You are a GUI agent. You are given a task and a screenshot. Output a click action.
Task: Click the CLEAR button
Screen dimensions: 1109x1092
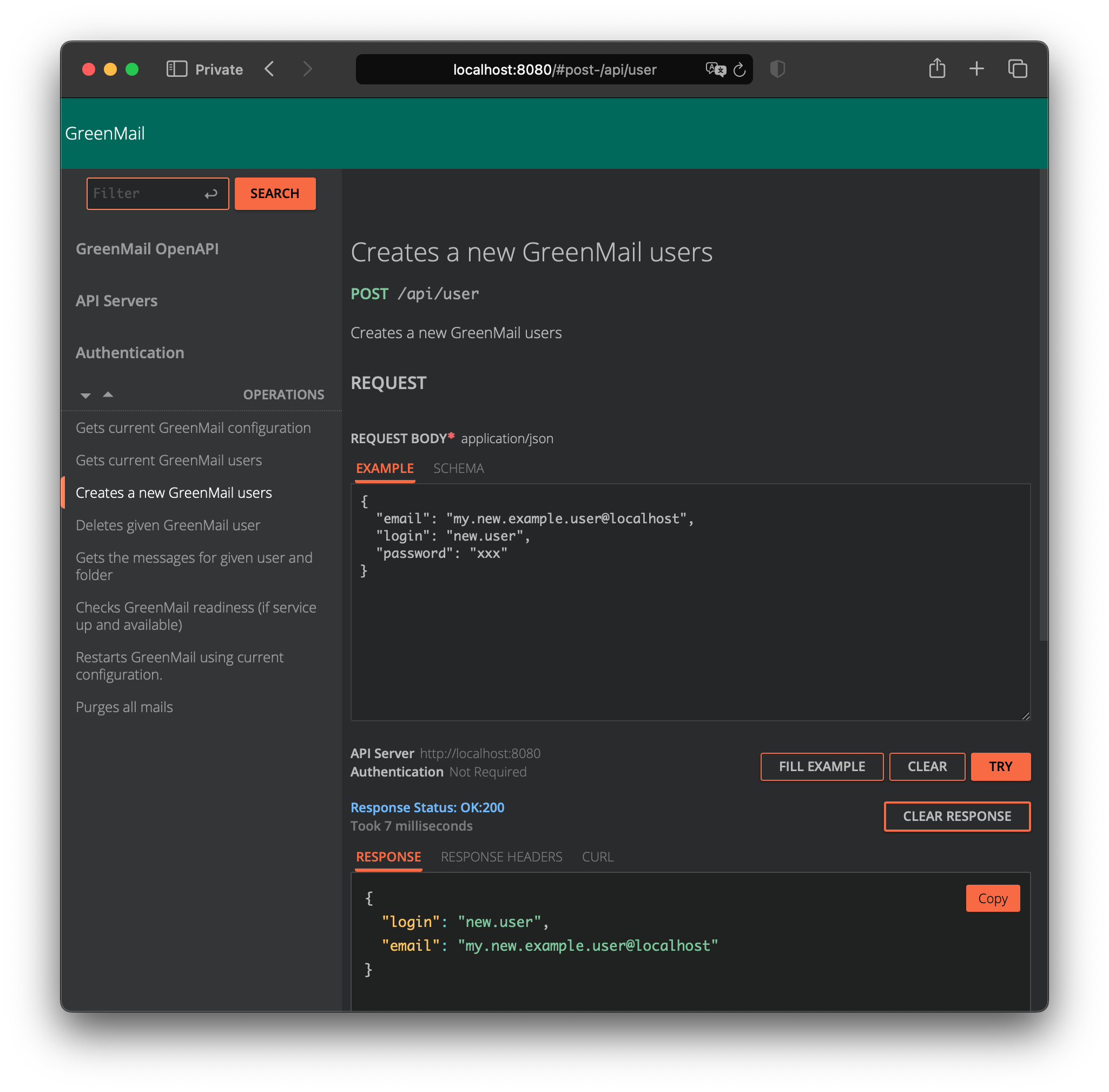927,766
